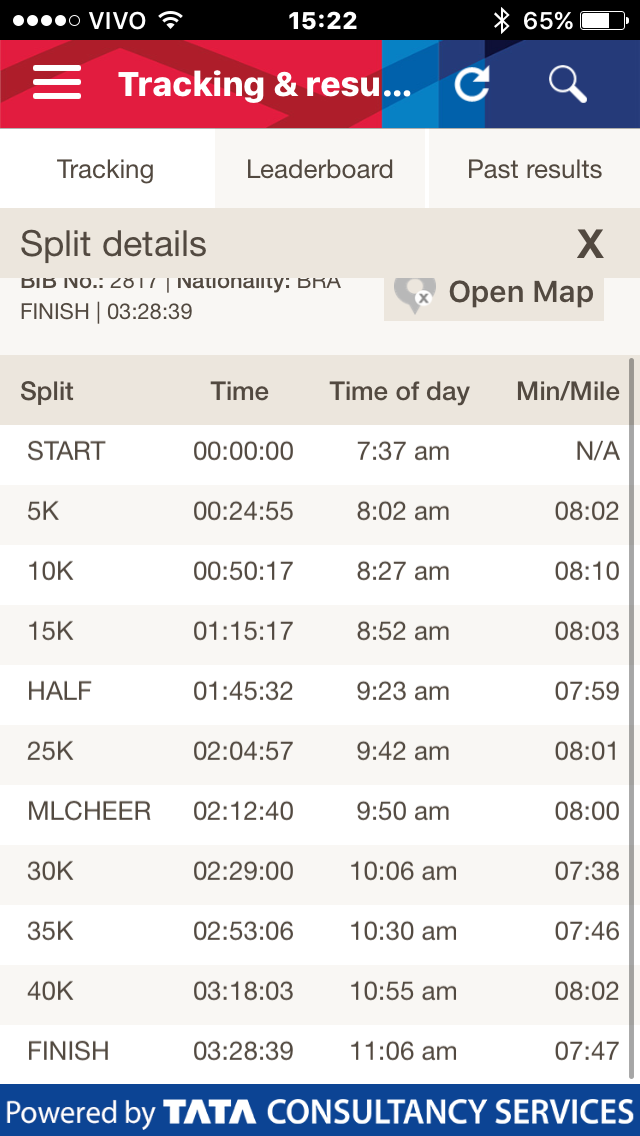This screenshot has height=1136, width=640.
Task: Select the MLCHEER split row
Action: coord(320,811)
